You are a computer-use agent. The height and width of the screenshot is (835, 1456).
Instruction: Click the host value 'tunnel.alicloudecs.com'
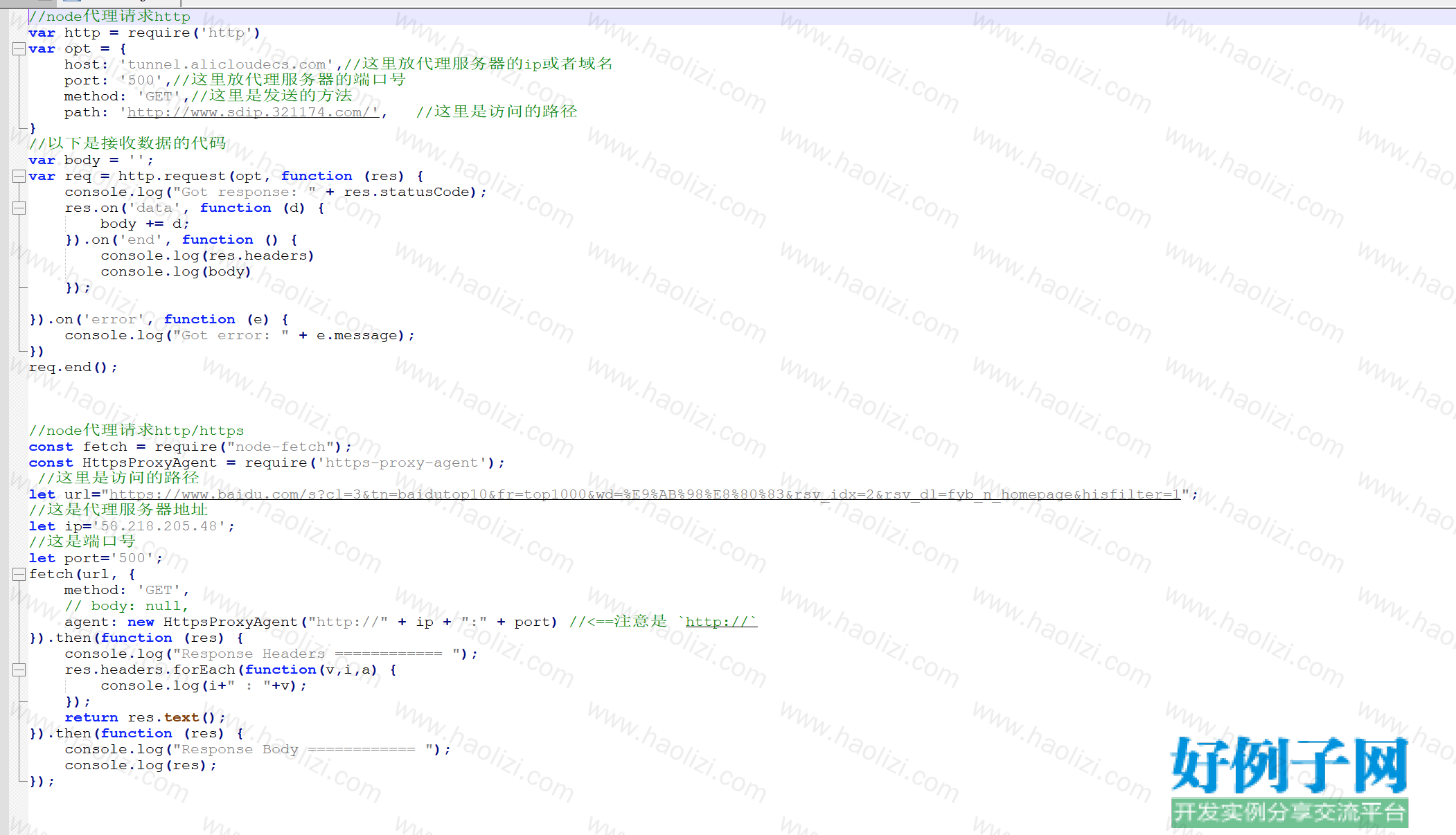click(227, 64)
